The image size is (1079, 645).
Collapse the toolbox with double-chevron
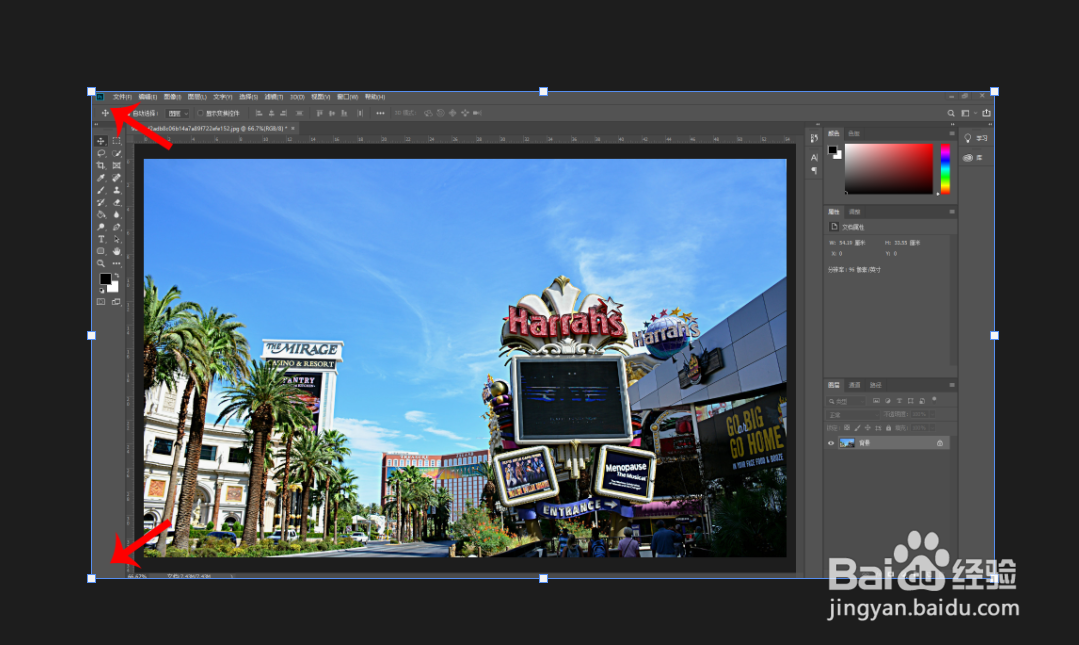[x=97, y=125]
